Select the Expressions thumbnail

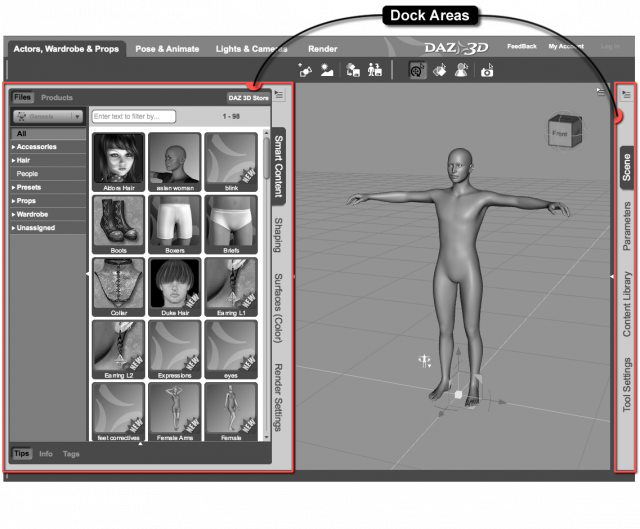[175, 349]
